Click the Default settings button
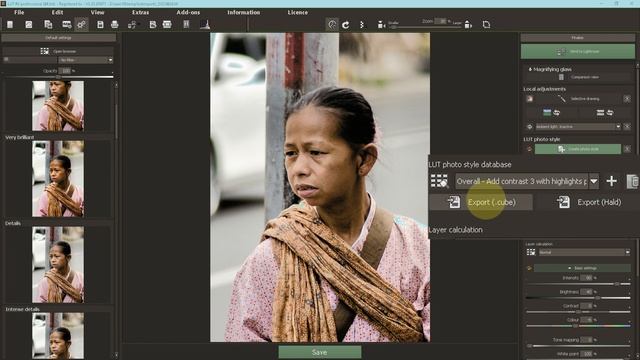 58,38
